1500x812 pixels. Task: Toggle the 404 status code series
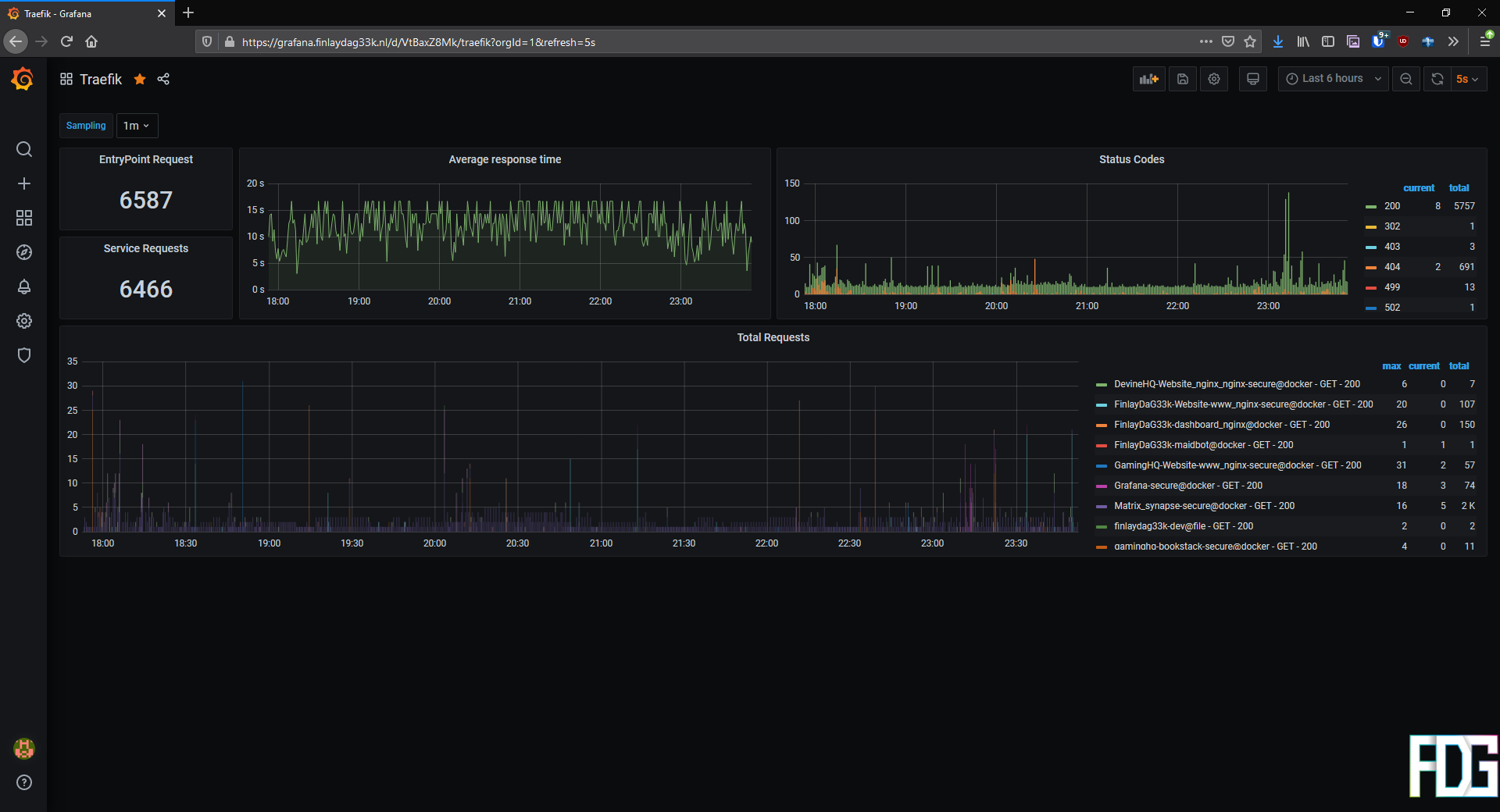[1391, 267]
